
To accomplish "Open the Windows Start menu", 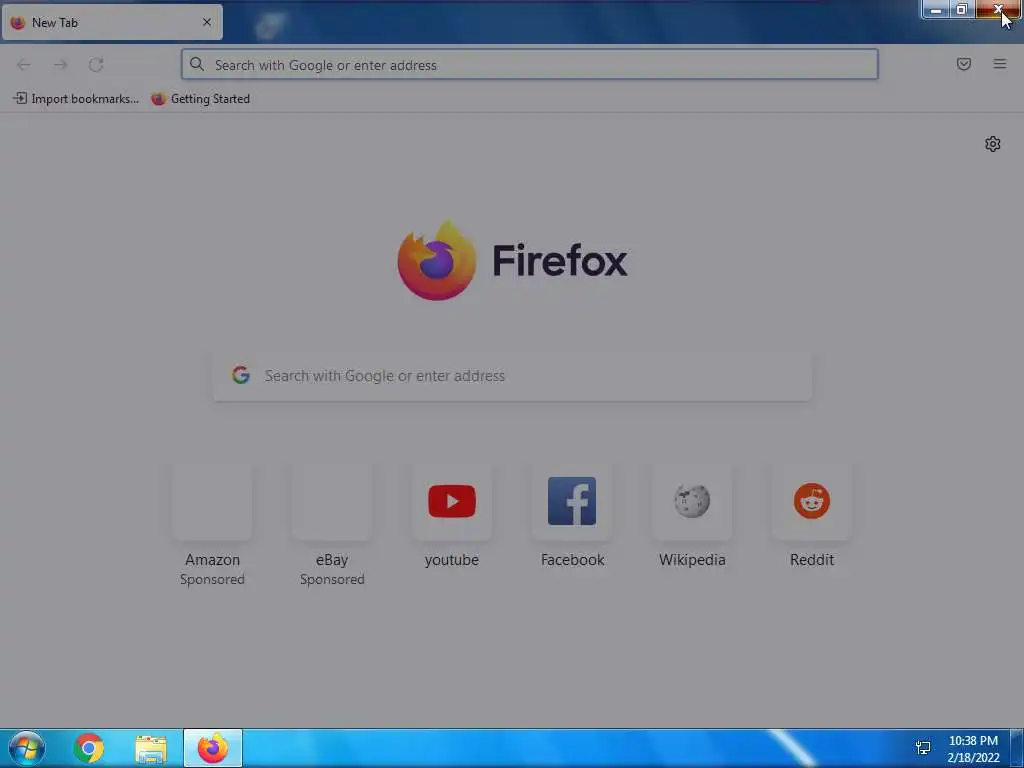I will click(27, 748).
